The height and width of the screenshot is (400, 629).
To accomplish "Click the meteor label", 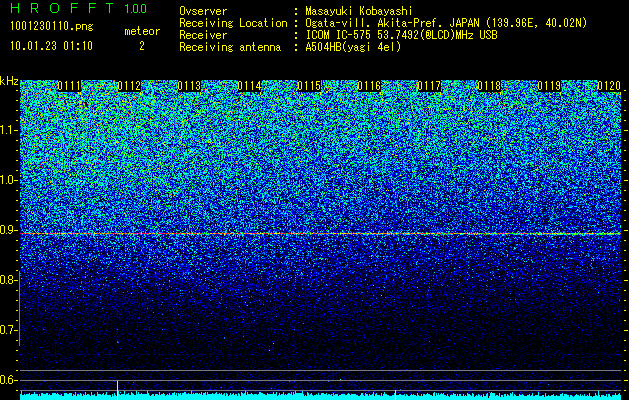I will 142,31.
